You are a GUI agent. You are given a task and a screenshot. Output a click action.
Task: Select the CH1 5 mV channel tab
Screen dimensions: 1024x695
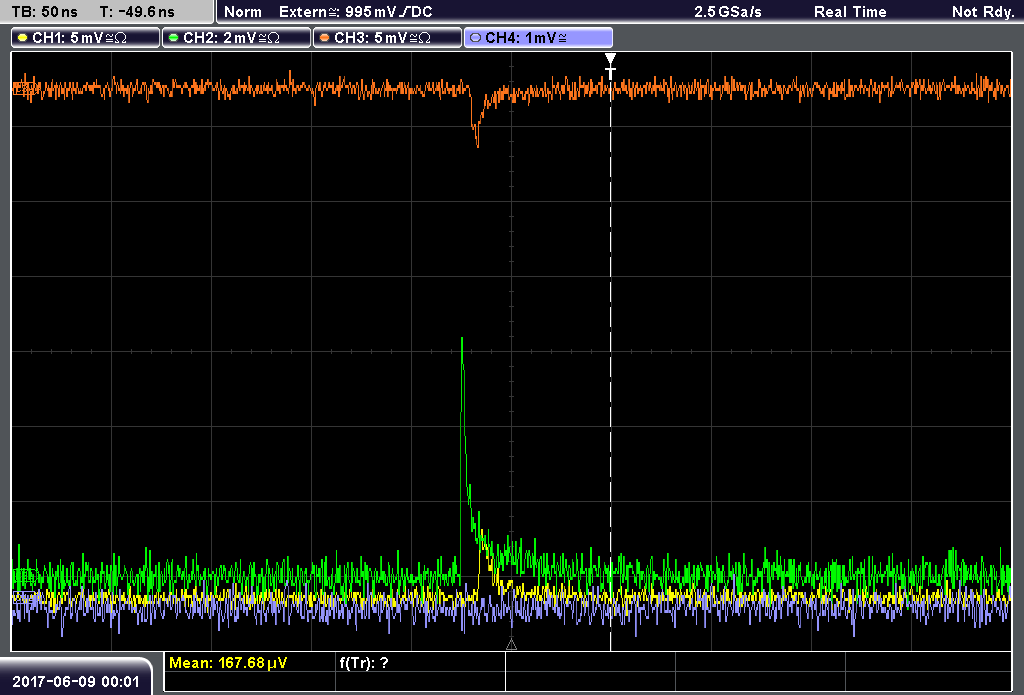pos(86,38)
